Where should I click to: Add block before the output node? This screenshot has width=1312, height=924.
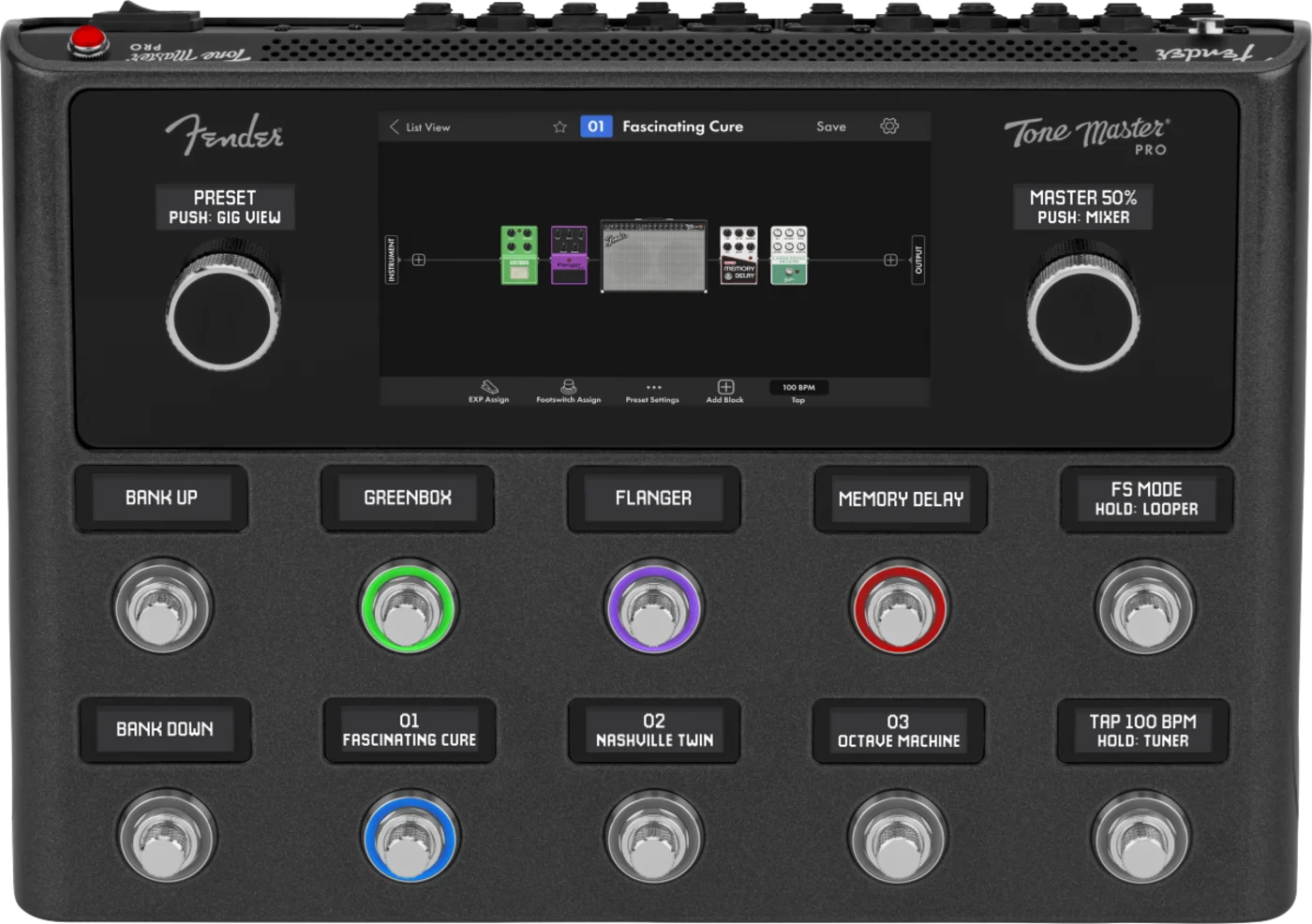890,261
